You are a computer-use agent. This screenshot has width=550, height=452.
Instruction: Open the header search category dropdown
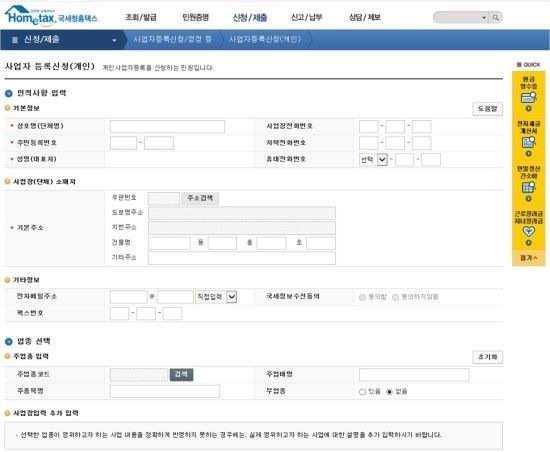(x=484, y=18)
